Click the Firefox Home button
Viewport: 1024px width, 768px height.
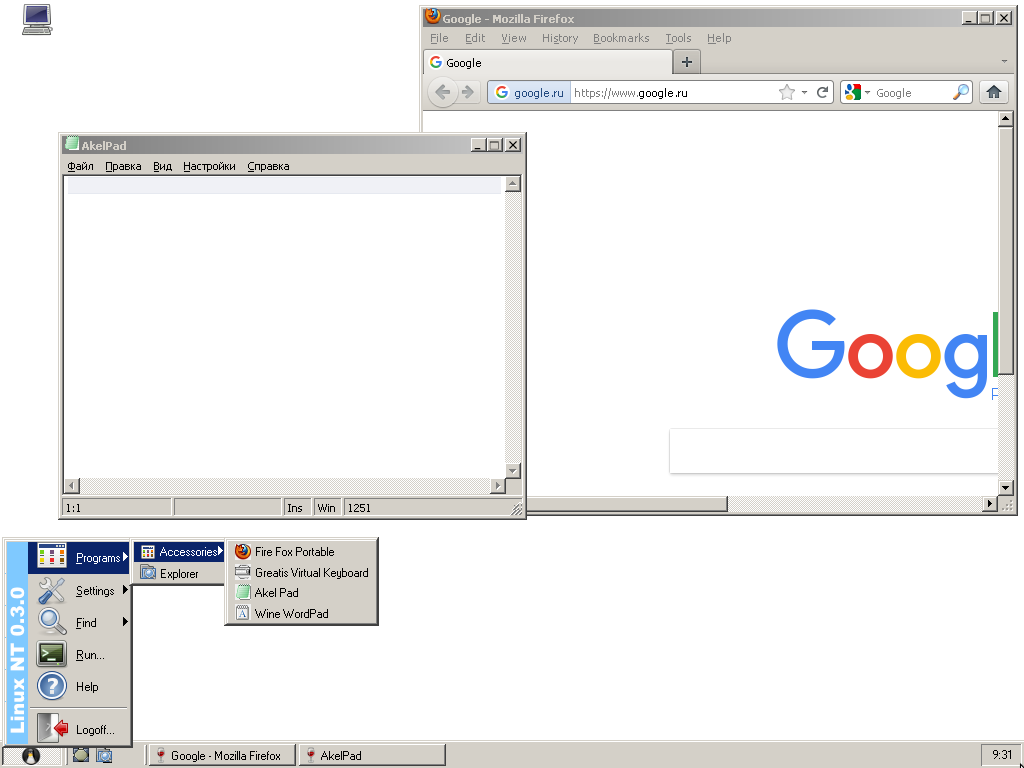coord(994,92)
